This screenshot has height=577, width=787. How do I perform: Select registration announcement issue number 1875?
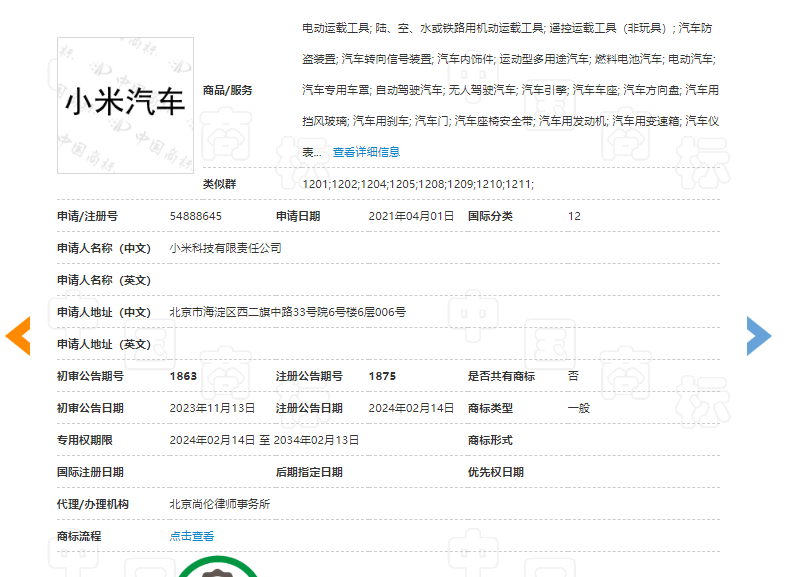coord(382,376)
